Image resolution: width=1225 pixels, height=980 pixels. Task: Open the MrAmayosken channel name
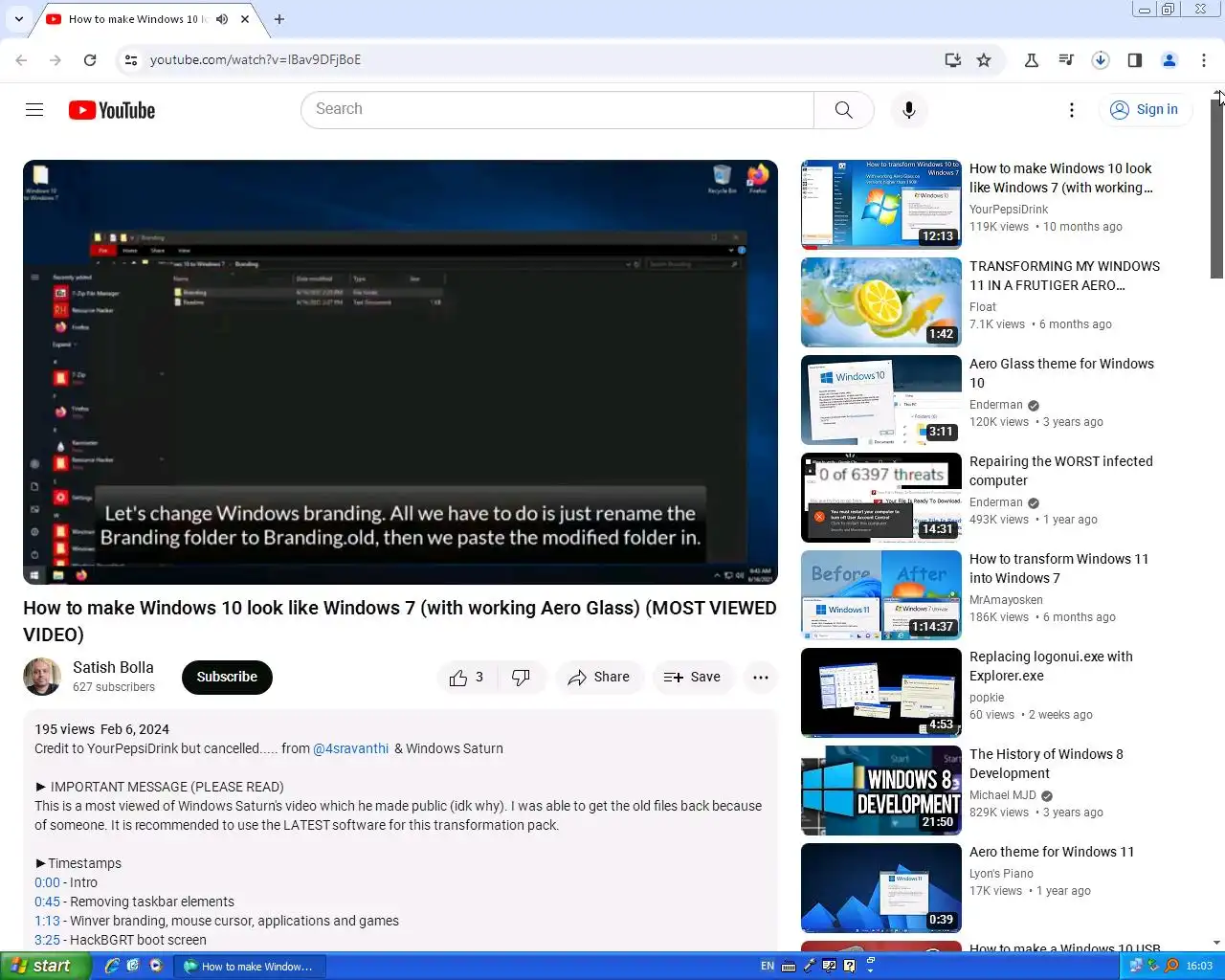[x=1006, y=600]
